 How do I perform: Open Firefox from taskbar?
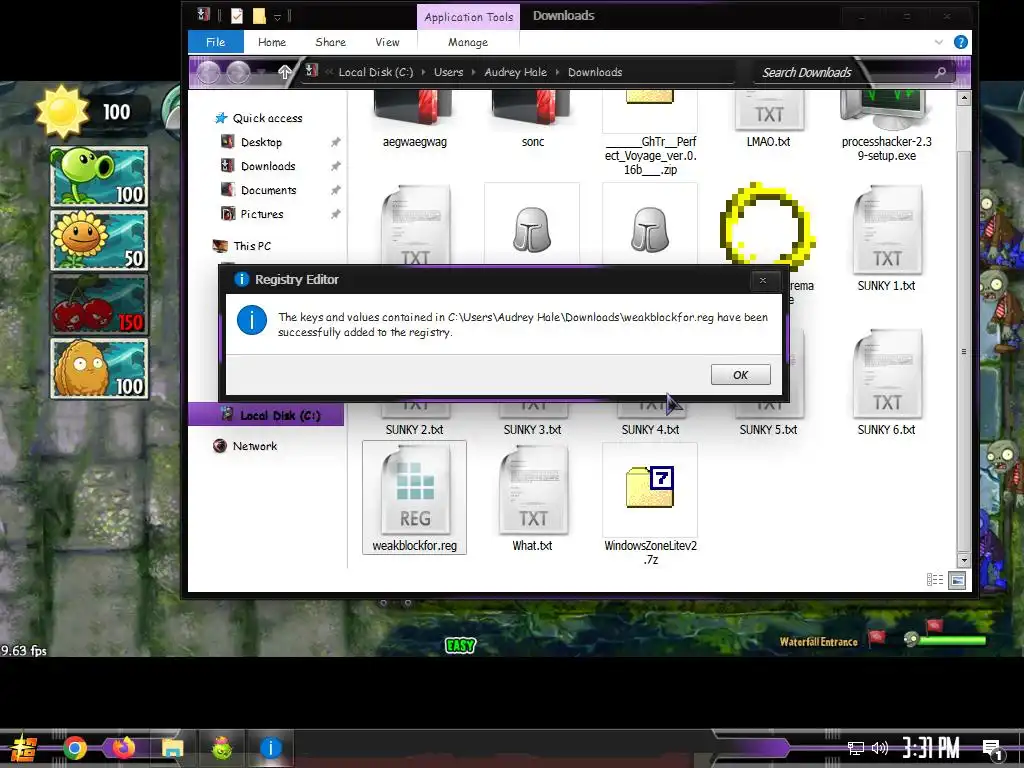coord(123,748)
